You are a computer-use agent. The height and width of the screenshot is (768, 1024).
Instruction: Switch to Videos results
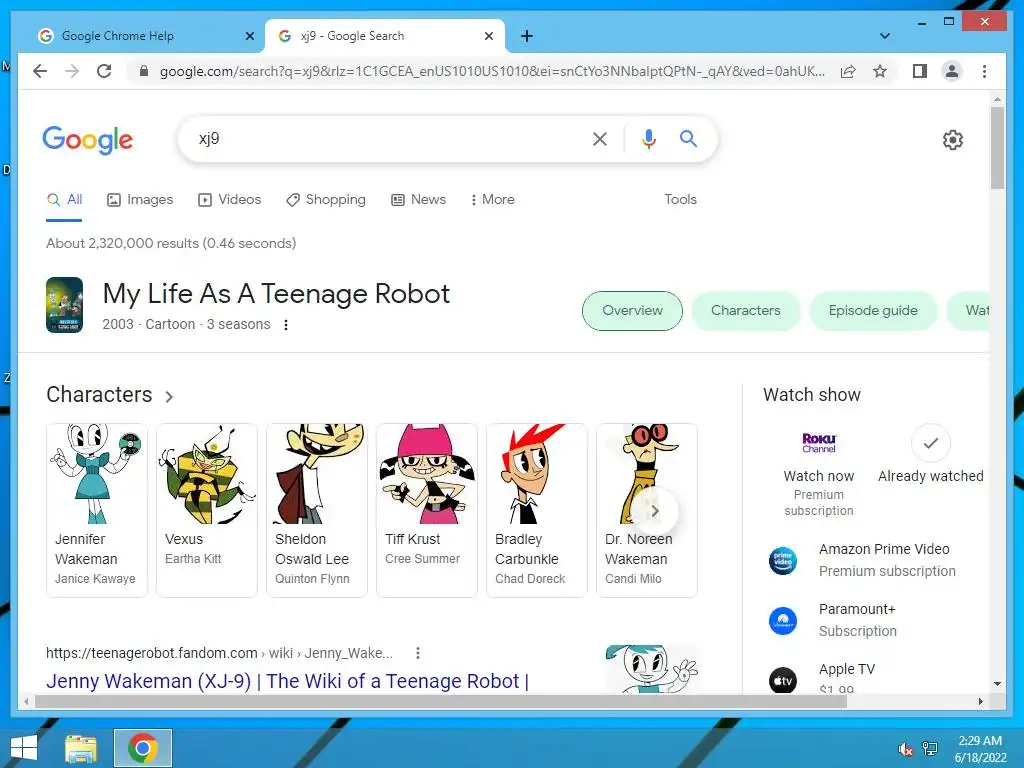click(229, 200)
